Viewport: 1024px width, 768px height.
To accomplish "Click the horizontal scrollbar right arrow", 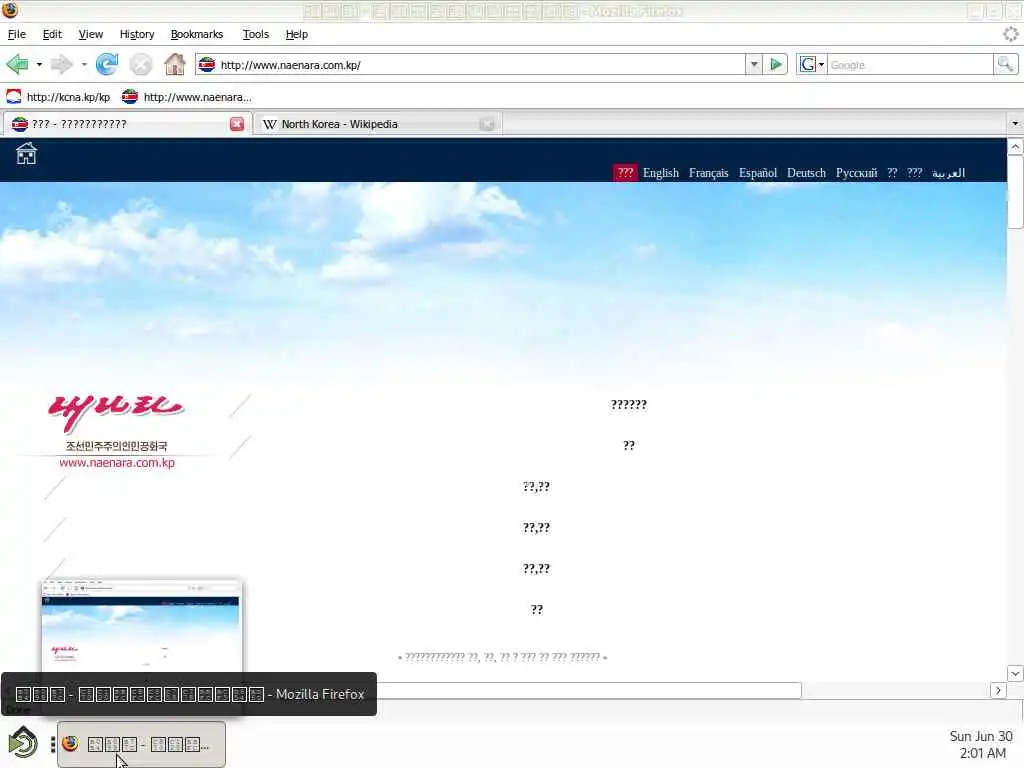I will 998,690.
